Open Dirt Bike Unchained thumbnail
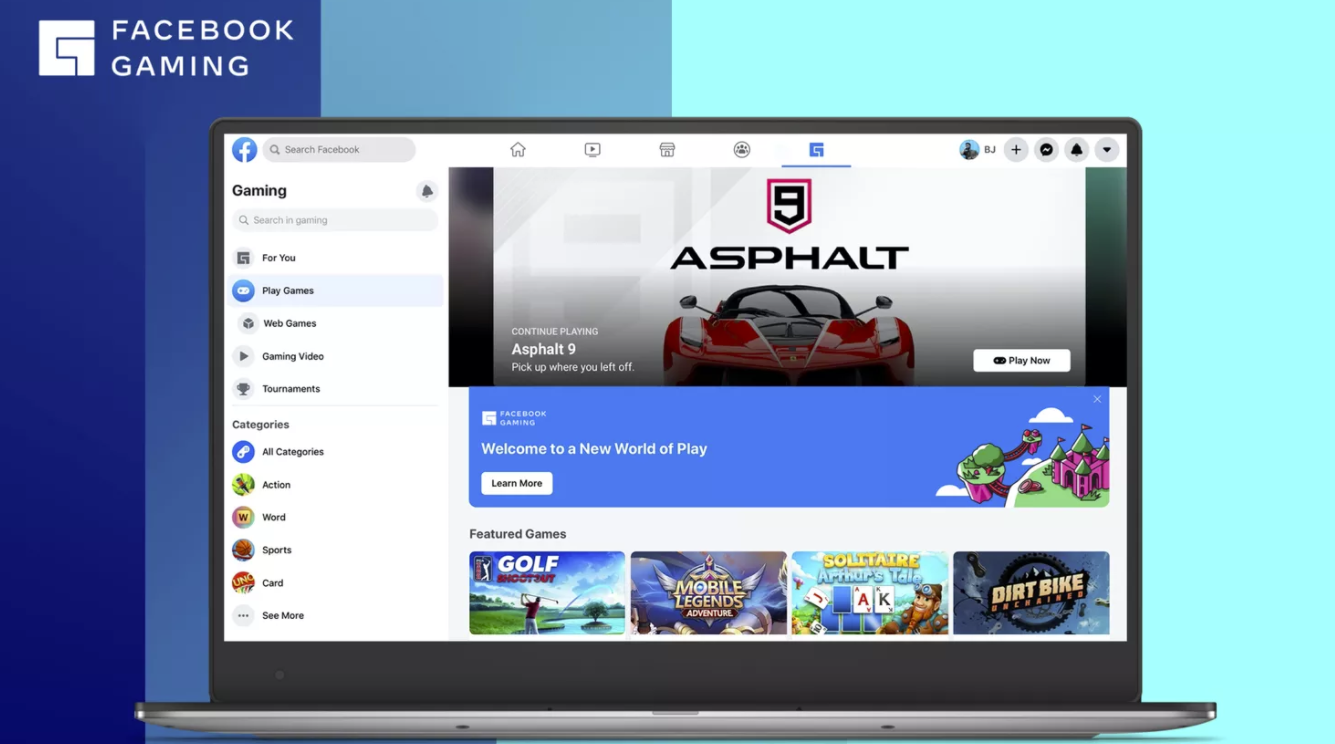Viewport: 1335px width, 744px height. tap(1031, 593)
